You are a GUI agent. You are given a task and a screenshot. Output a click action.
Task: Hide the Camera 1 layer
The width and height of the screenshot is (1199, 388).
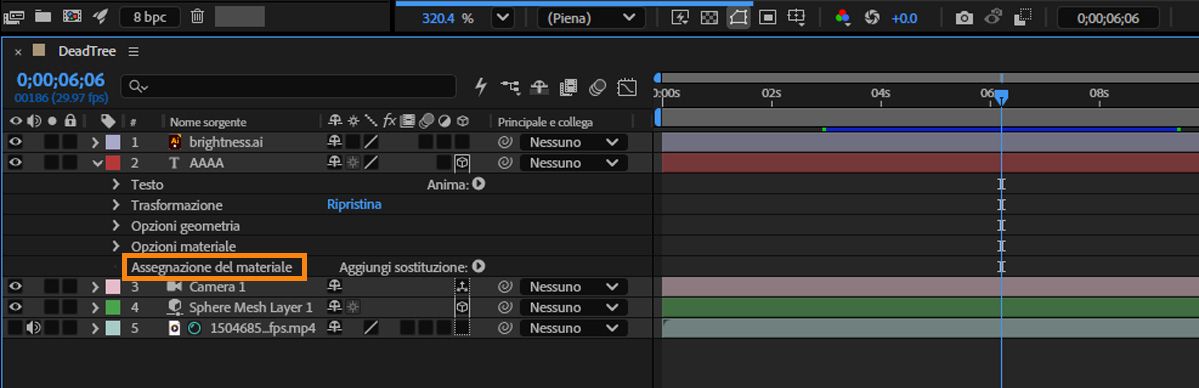pyautogui.click(x=15, y=286)
